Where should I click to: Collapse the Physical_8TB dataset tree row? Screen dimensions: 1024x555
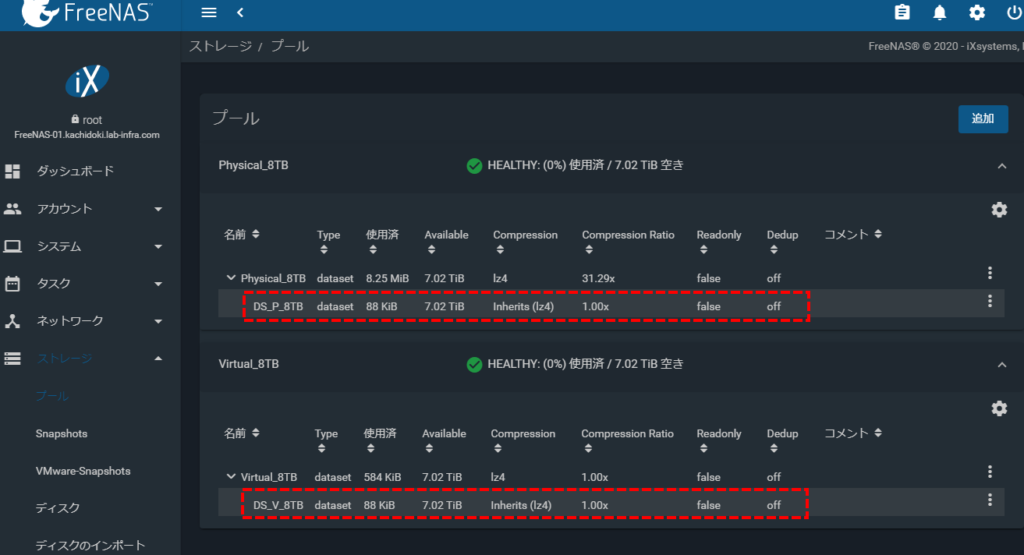coord(231,278)
